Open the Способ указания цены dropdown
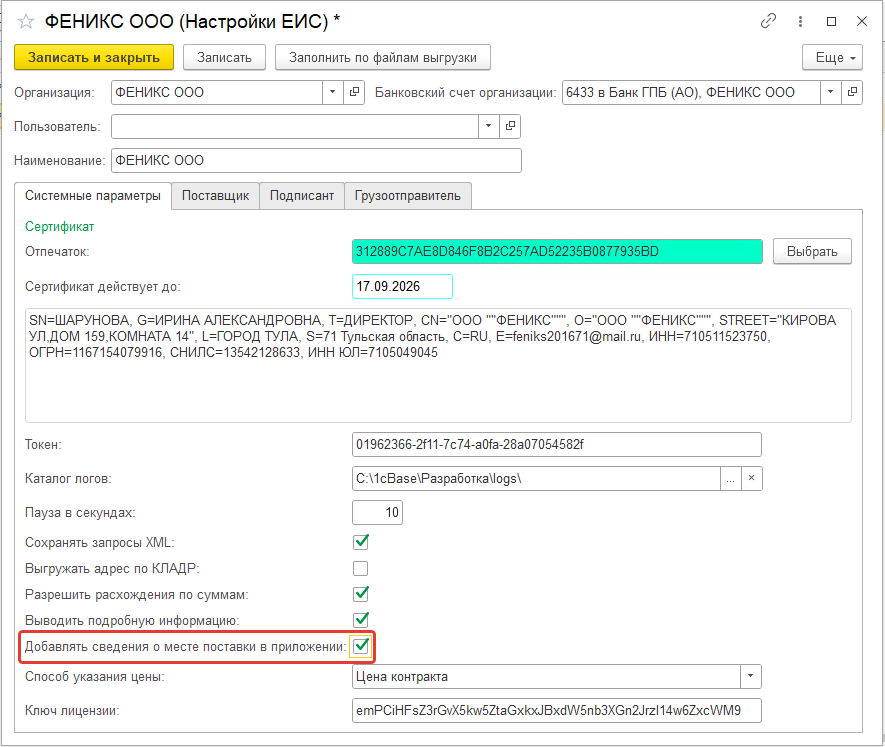 751,676
